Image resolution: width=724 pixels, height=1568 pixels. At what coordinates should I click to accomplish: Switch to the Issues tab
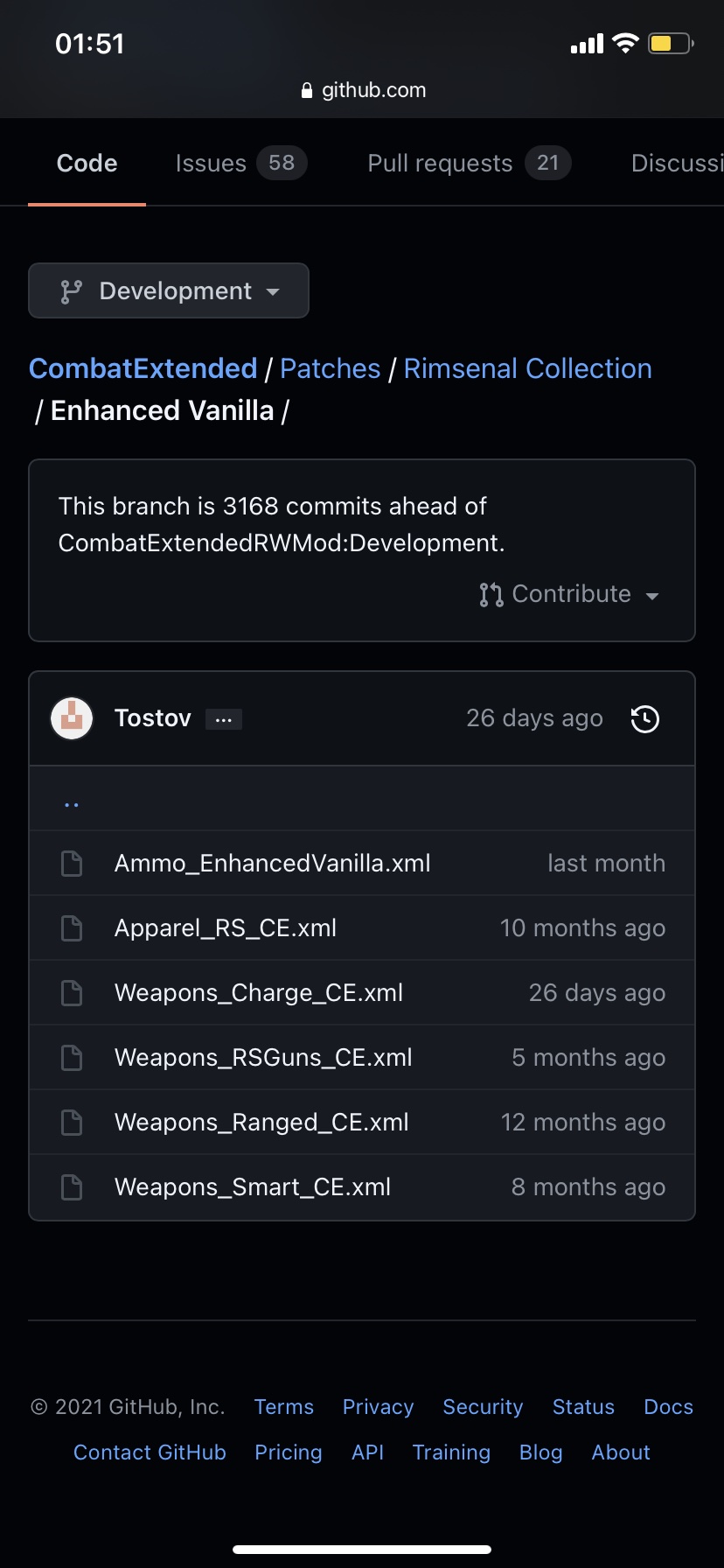tap(240, 164)
